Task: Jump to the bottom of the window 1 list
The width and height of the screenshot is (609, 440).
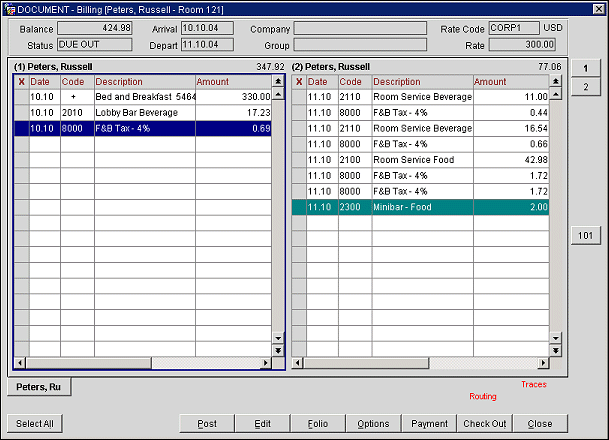Action: click(x=278, y=349)
